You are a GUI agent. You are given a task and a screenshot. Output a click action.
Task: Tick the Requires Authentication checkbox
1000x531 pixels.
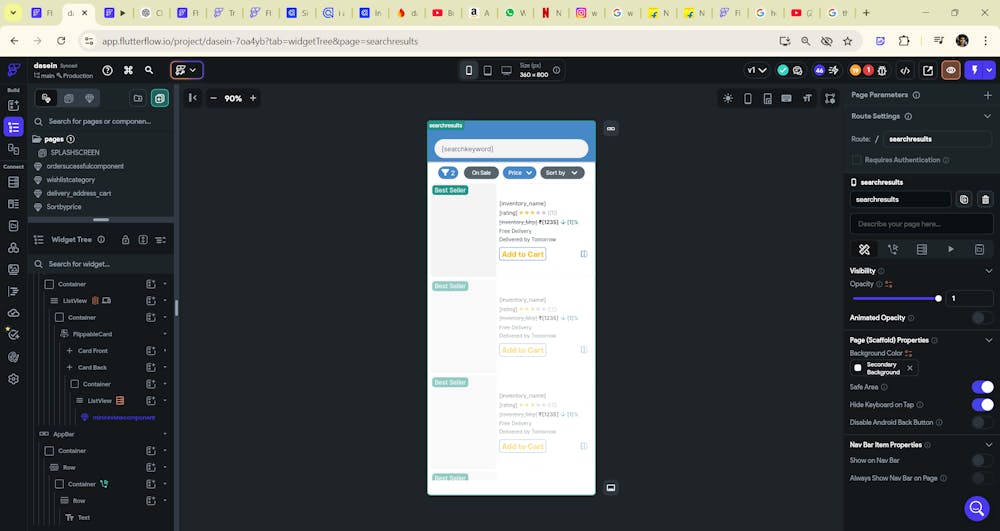coord(856,160)
